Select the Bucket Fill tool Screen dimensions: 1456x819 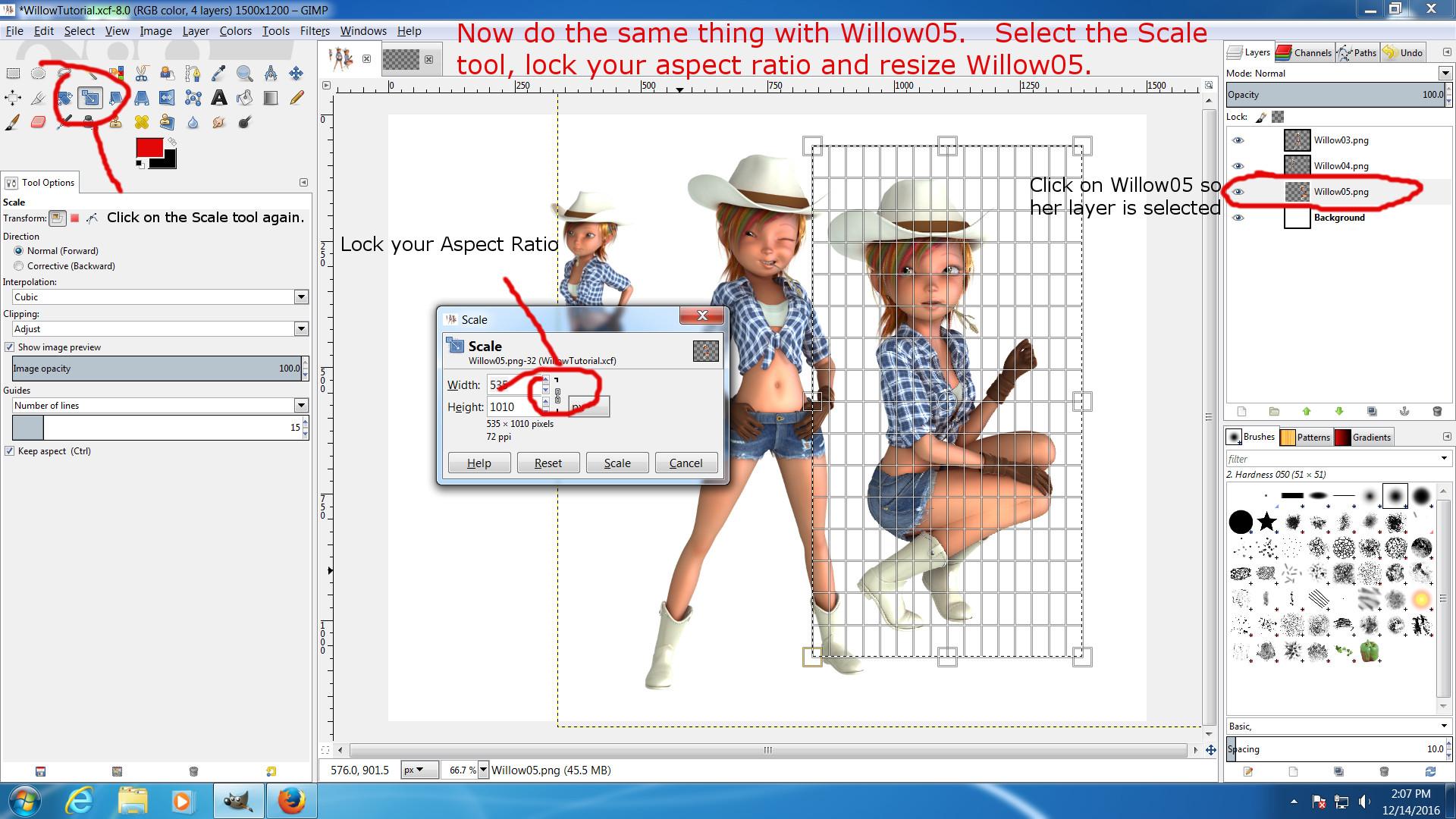(x=244, y=98)
